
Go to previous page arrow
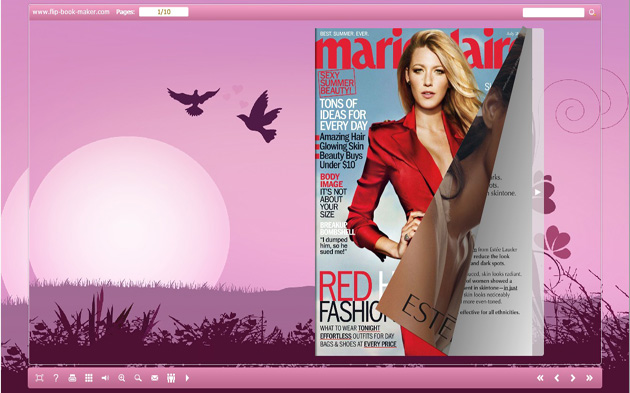point(556,378)
